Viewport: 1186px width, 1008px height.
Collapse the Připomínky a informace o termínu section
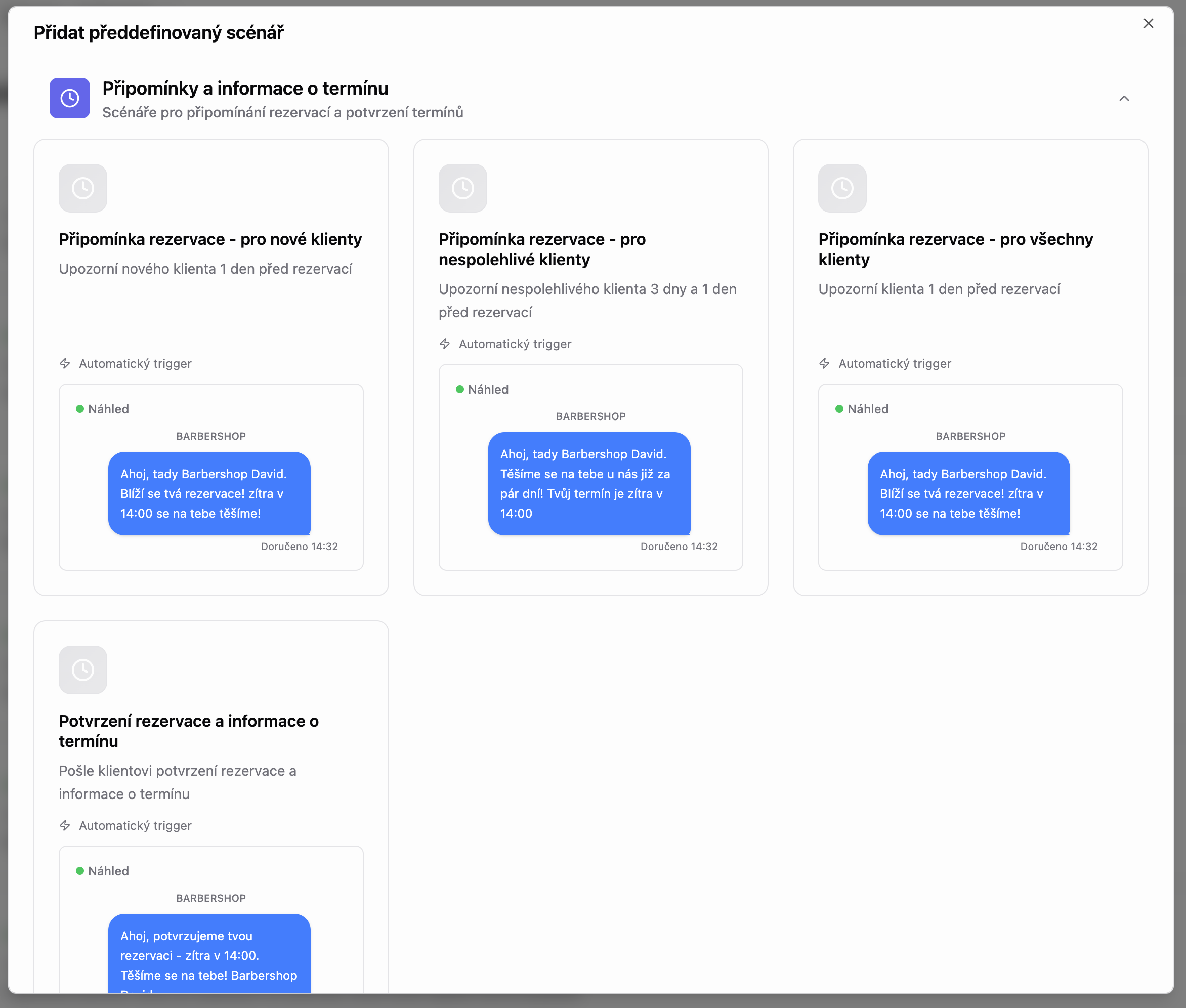point(1123,98)
